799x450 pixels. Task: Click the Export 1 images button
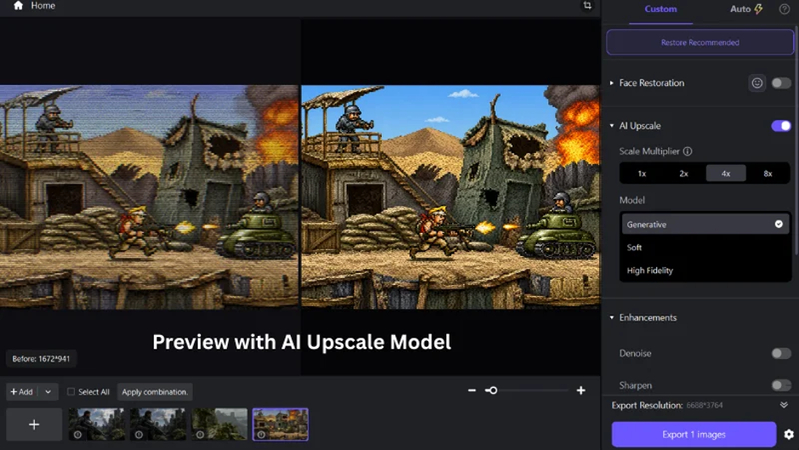point(694,434)
